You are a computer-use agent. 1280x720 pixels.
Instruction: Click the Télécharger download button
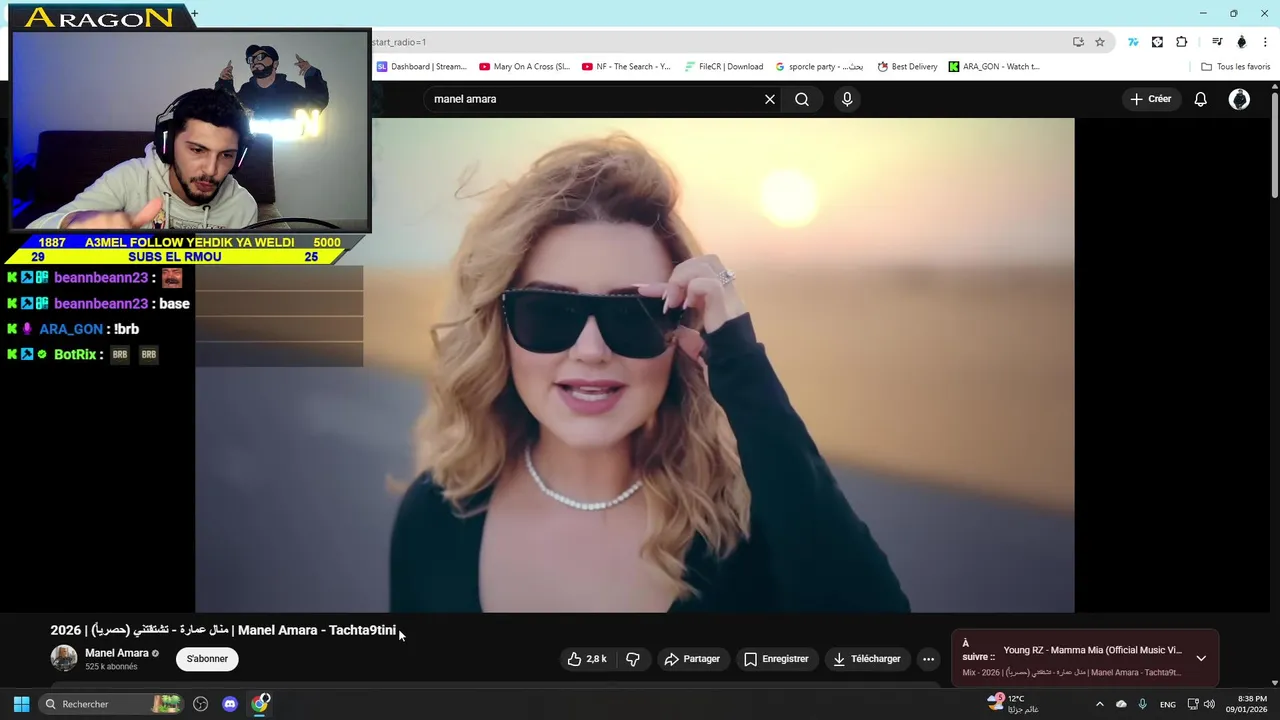click(867, 659)
